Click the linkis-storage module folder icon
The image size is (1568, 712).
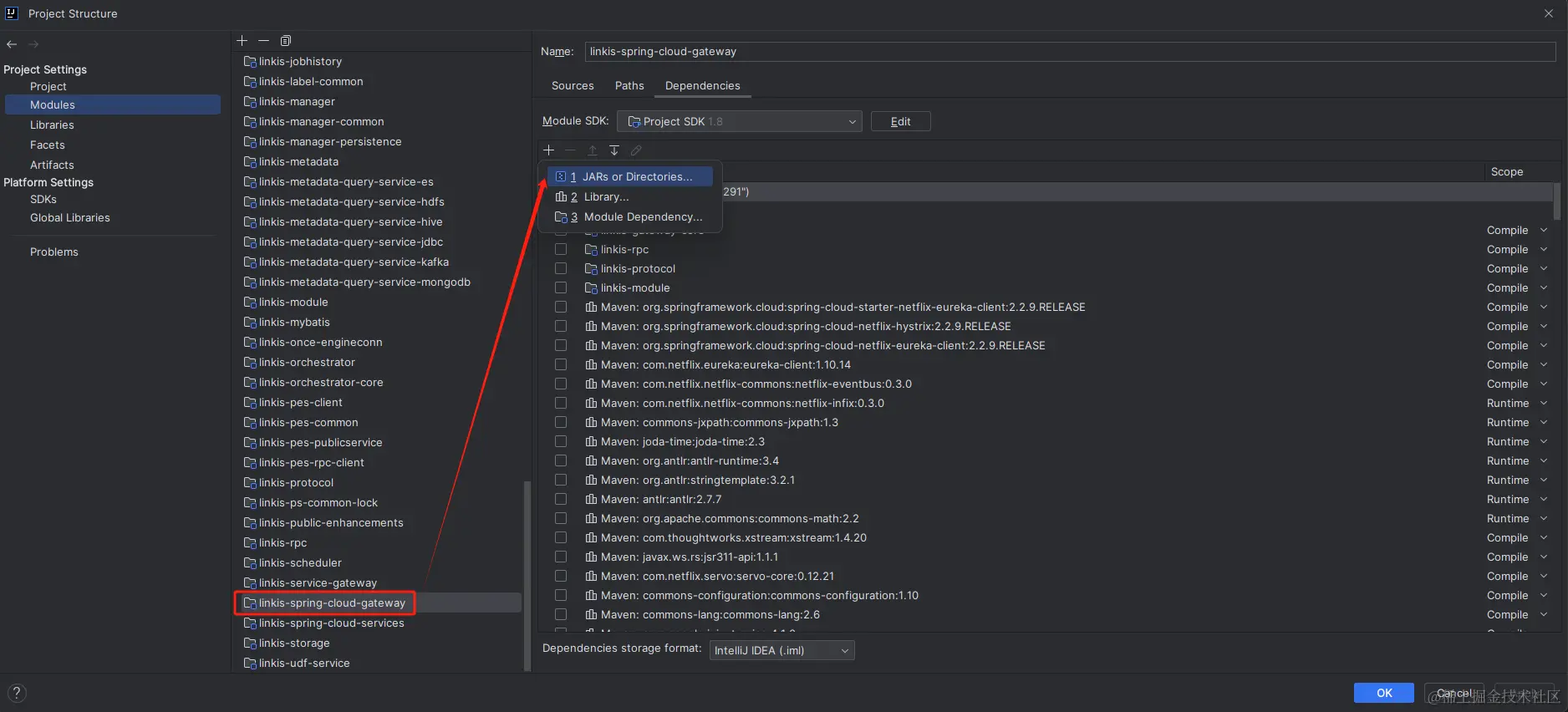coord(250,643)
